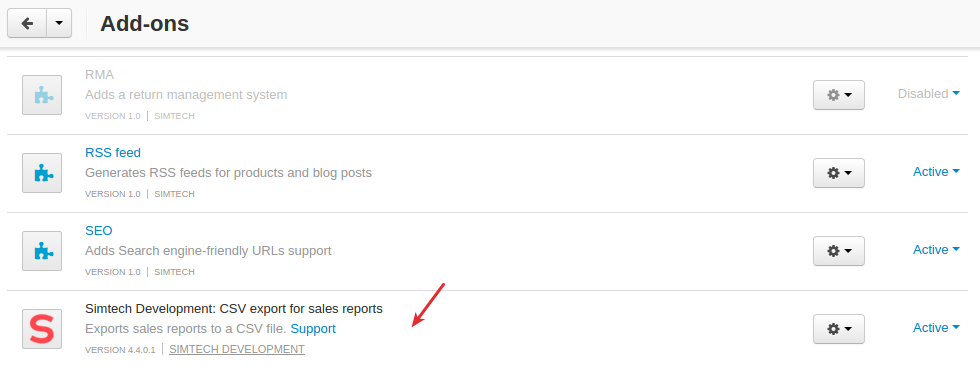Viewport: 980px width, 366px height.
Task: Open gear menu for RSS feed
Action: click(x=839, y=173)
